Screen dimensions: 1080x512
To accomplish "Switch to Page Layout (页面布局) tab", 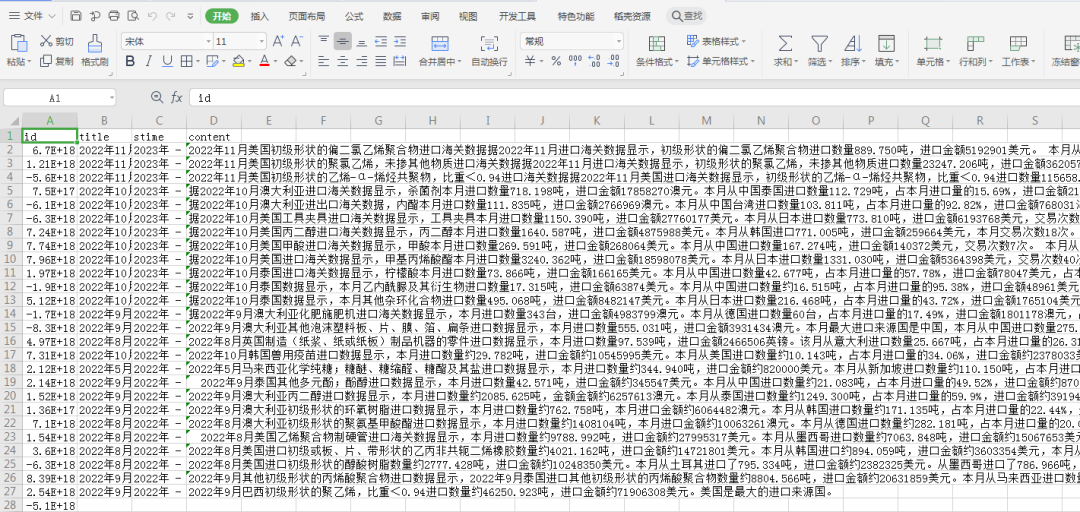I will [x=307, y=17].
